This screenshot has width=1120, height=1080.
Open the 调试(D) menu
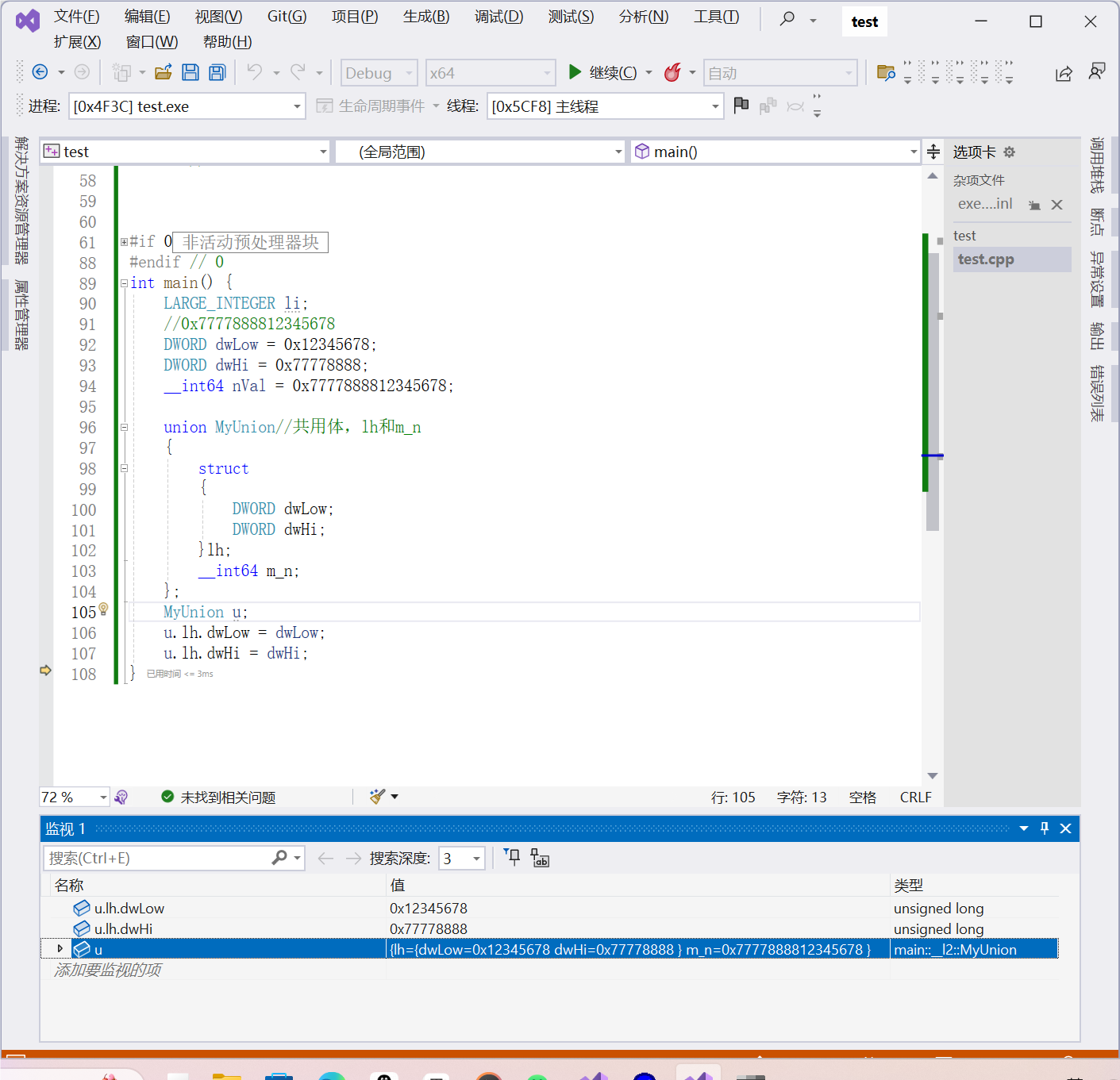tap(498, 17)
